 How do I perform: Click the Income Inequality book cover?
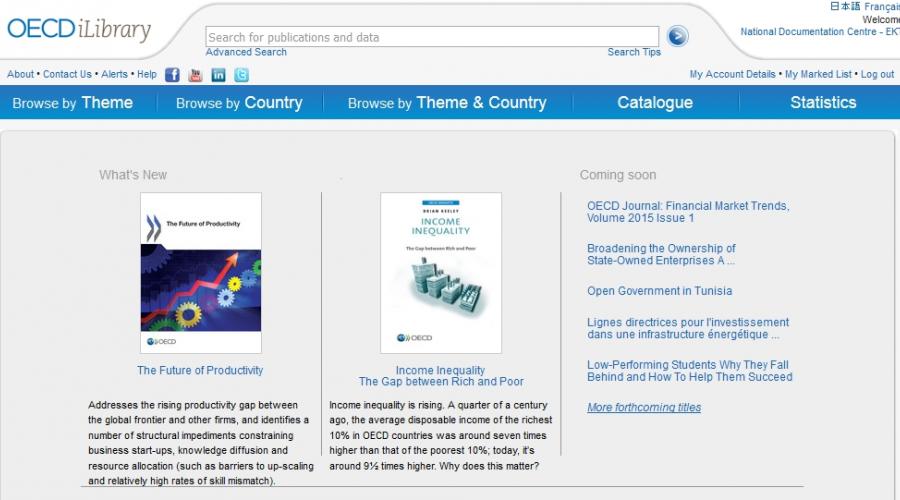[441, 273]
